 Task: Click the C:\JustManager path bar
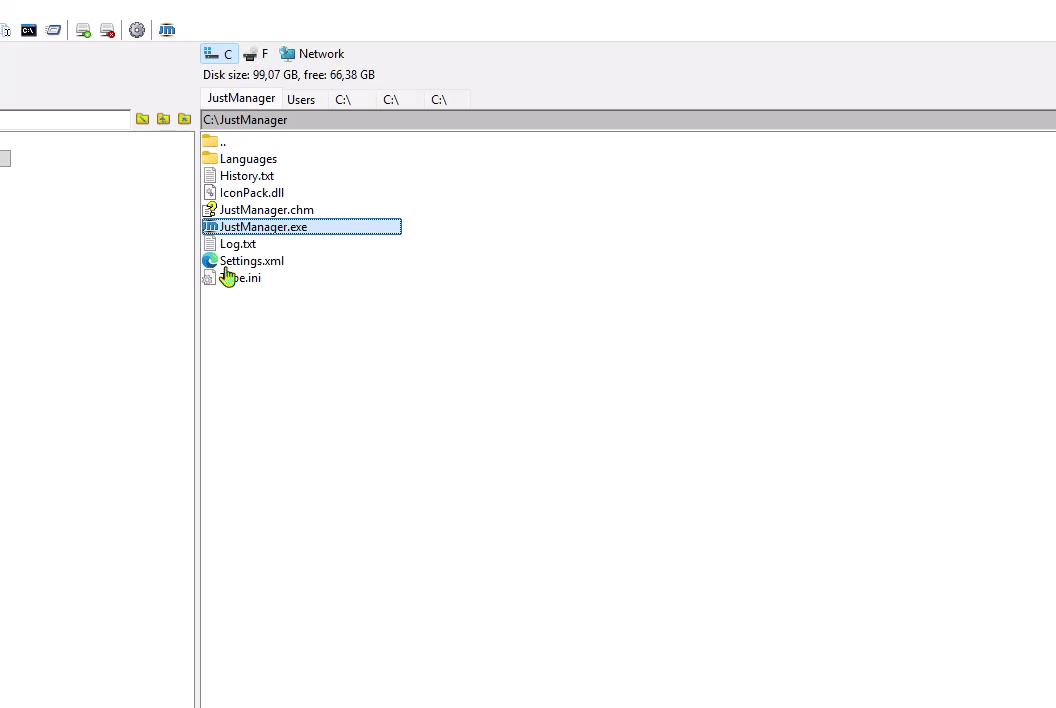point(628,120)
